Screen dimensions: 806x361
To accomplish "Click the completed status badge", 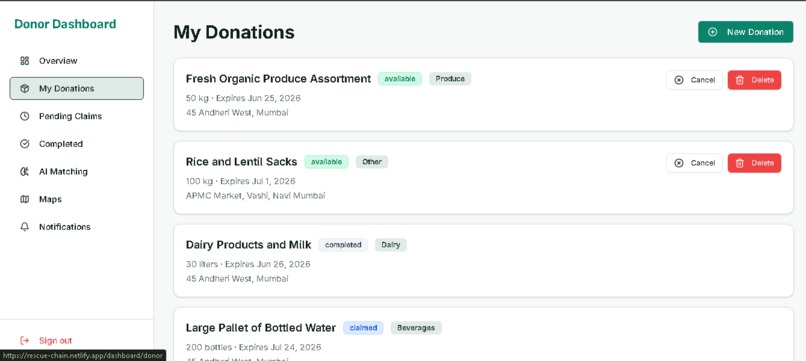I will point(343,245).
